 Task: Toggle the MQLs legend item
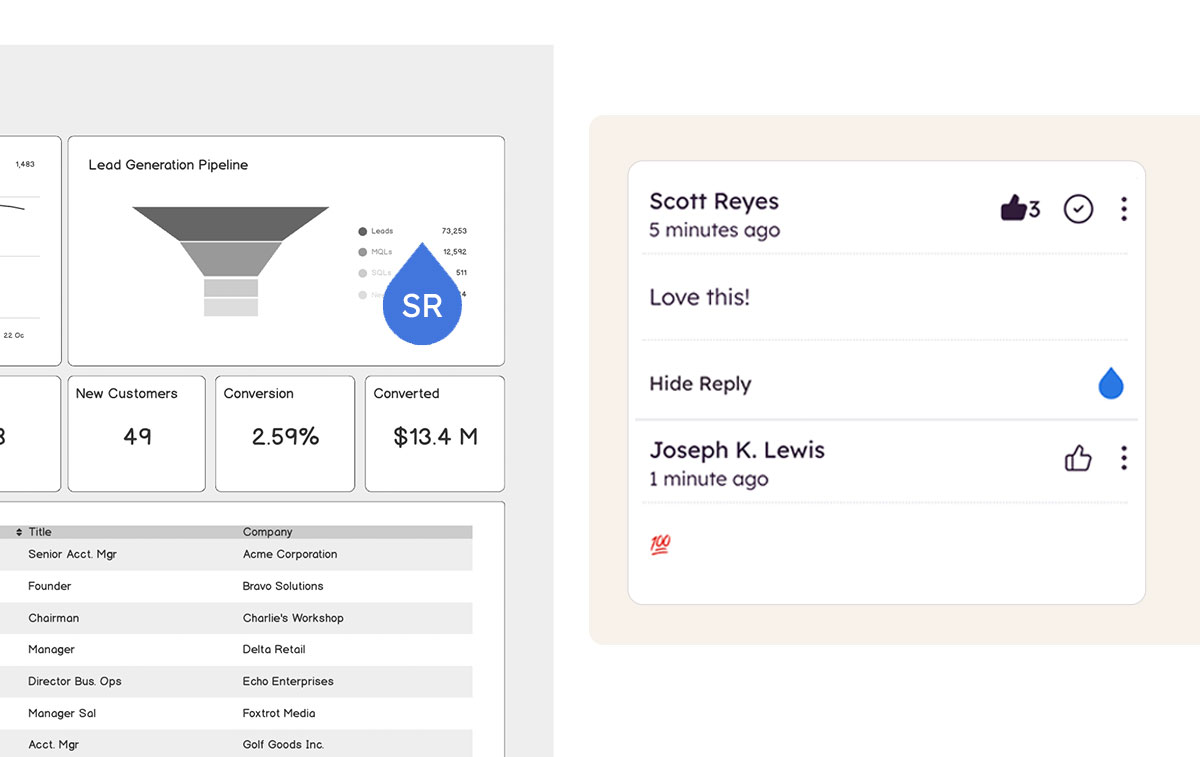click(x=380, y=252)
